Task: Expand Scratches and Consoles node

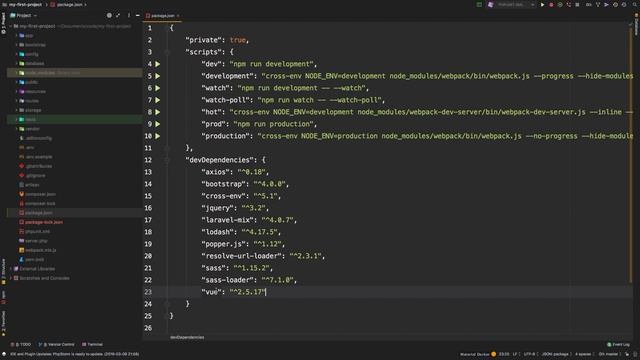Action: 11,278
